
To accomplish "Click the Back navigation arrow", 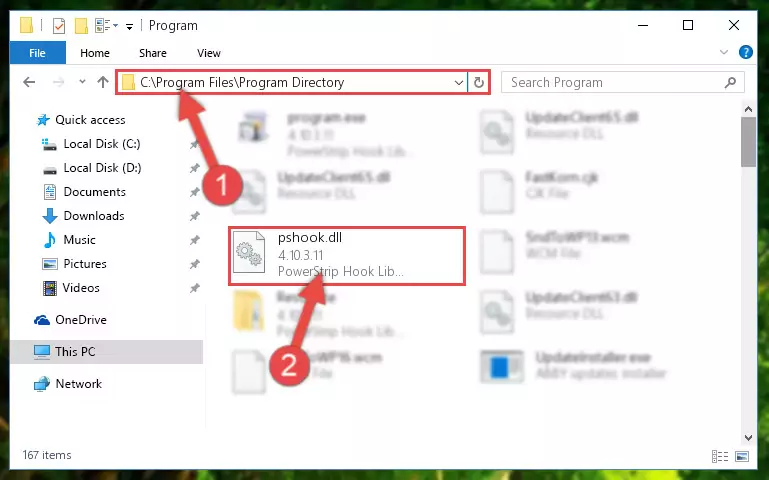I will 29,82.
